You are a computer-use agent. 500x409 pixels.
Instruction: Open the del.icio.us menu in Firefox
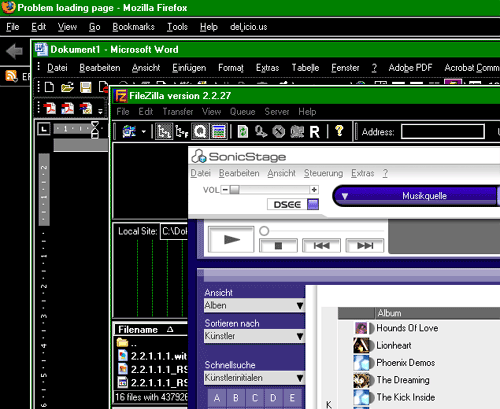(249, 27)
